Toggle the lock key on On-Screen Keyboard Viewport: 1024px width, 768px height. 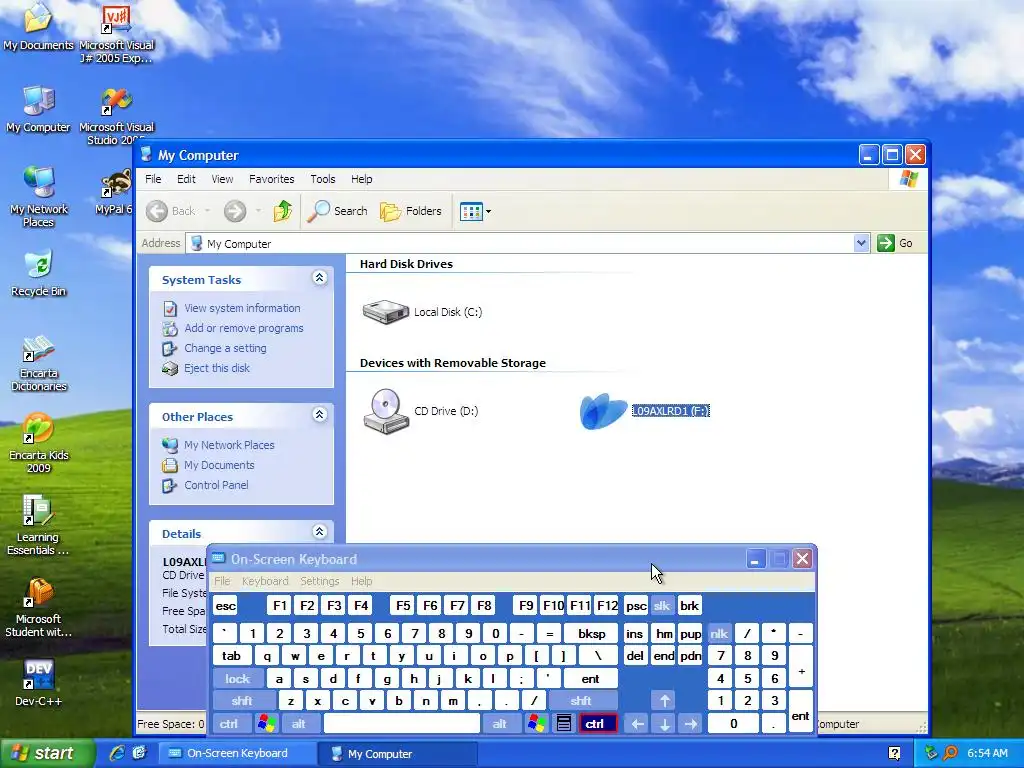[x=238, y=679]
